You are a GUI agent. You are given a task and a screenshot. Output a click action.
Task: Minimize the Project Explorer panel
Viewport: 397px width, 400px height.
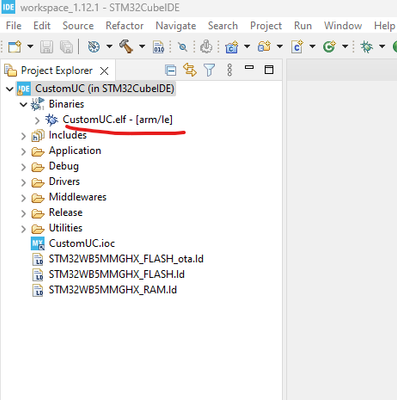point(249,68)
